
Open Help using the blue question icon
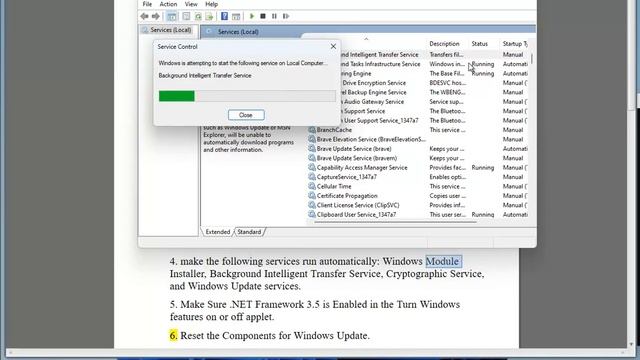tap(224, 16)
